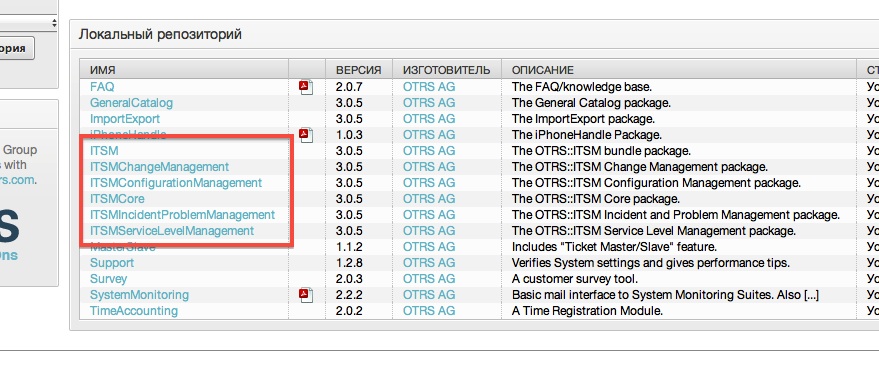Open ITSMIncidentProblemManagement package link
879x382 pixels.
tap(182, 215)
